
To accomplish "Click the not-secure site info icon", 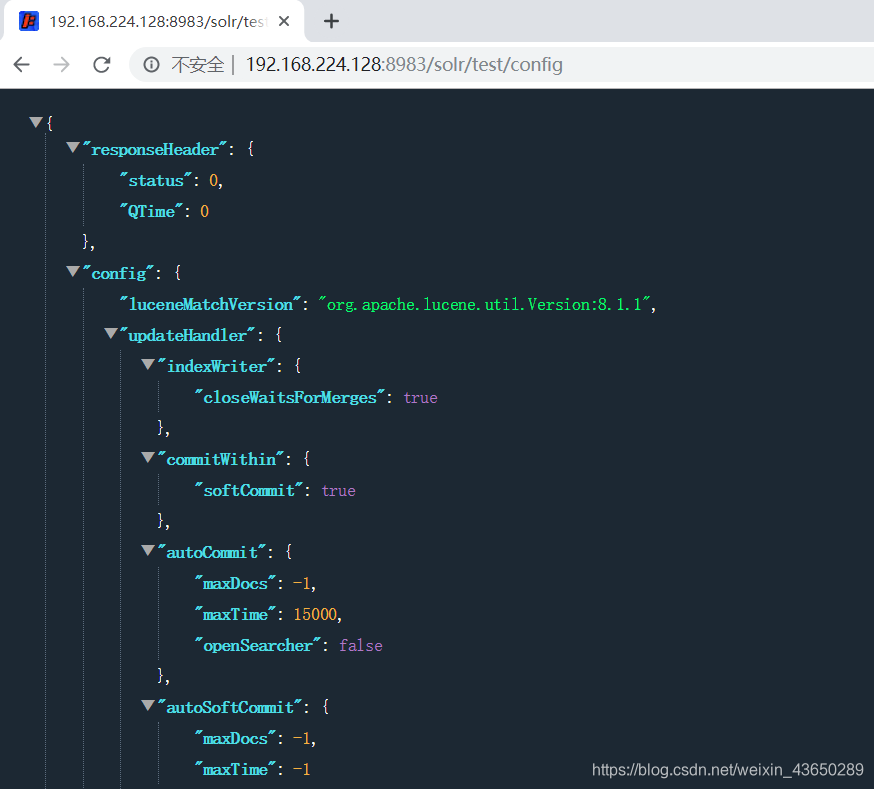I will pyautogui.click(x=151, y=65).
